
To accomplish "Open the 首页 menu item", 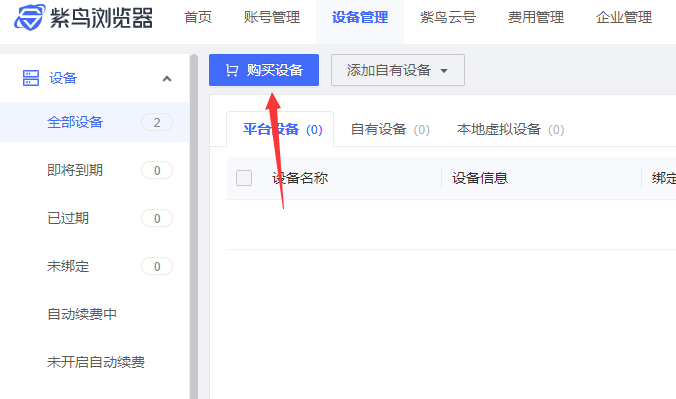I will coord(198,17).
